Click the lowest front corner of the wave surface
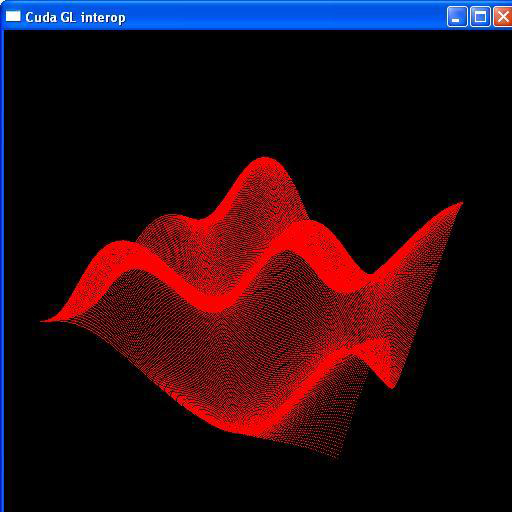The image size is (512, 512). coord(333,457)
